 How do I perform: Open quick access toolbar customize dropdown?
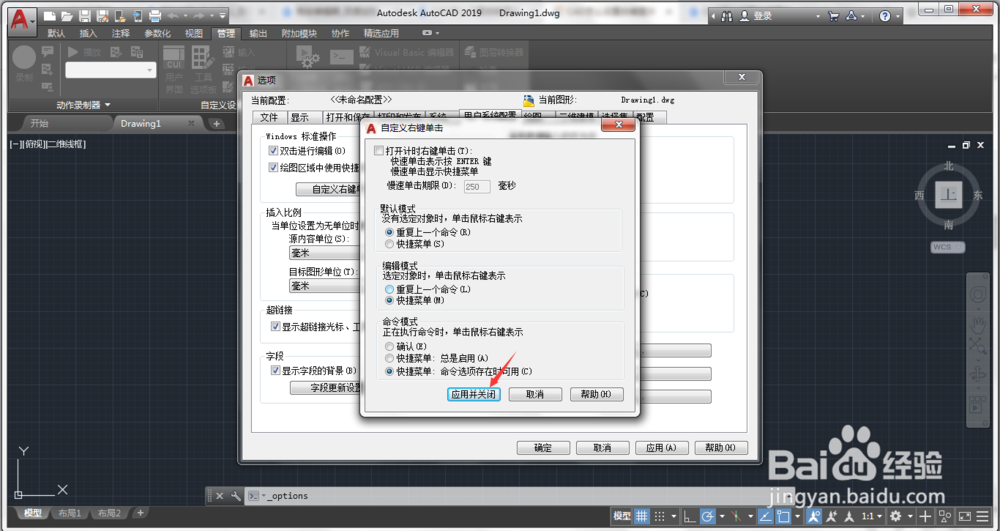pos(223,16)
